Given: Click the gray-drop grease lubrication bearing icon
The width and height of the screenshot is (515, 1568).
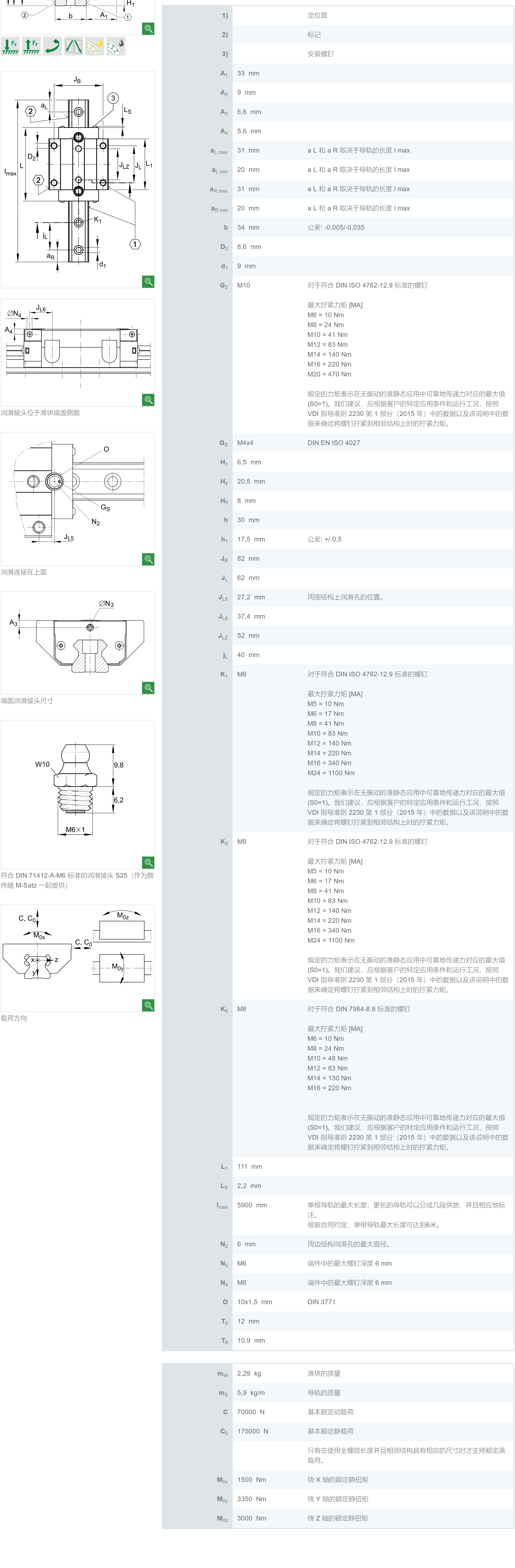Looking at the screenshot, I should 116,46.
